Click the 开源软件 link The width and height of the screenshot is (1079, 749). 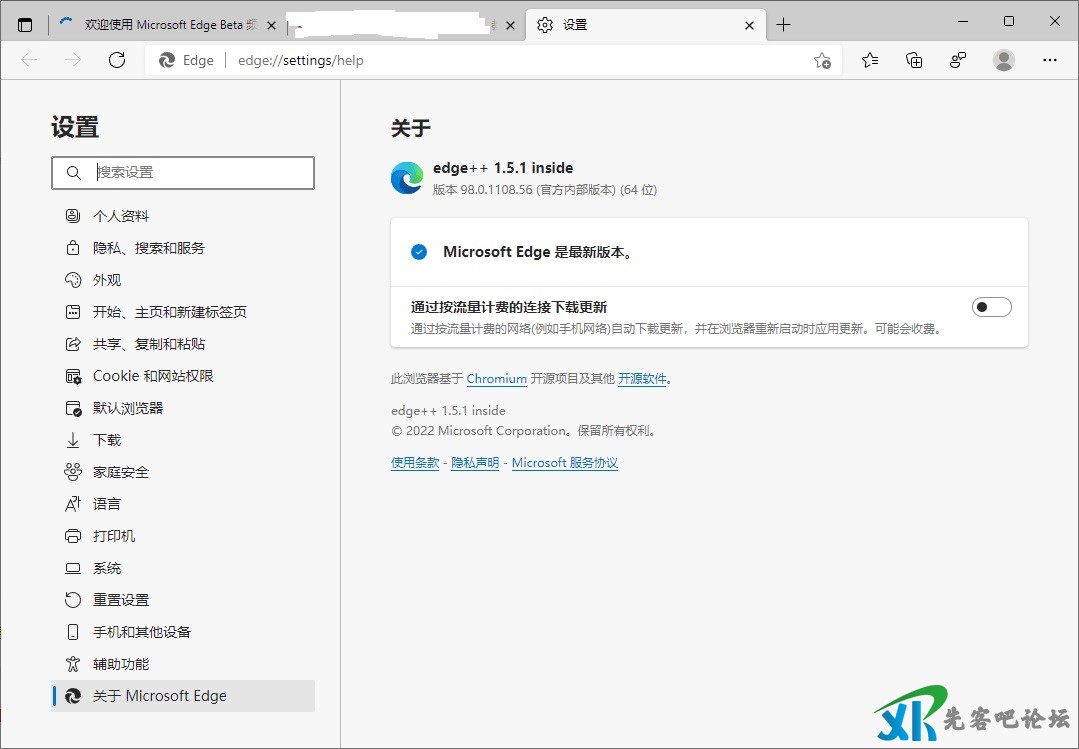point(642,379)
